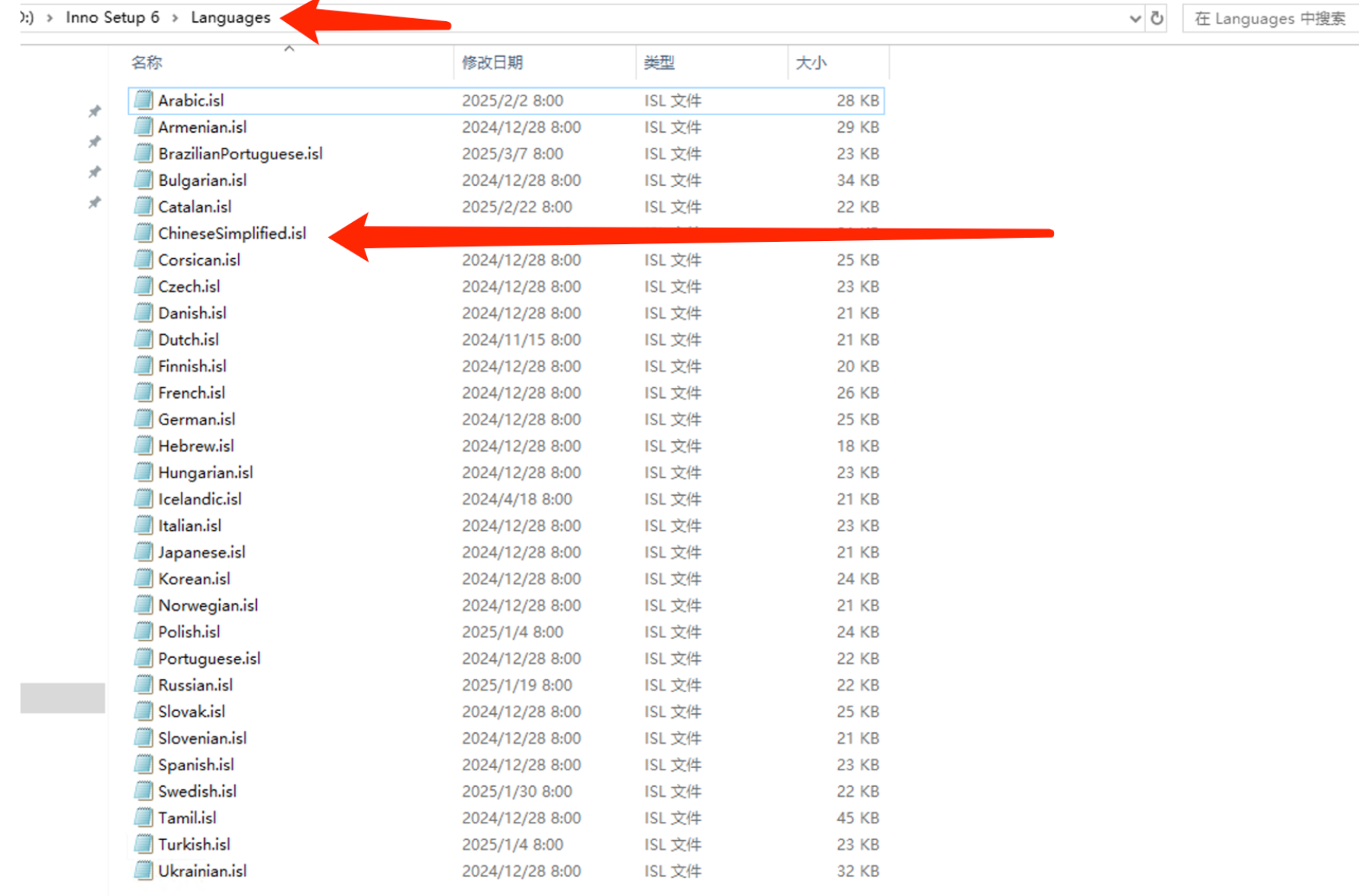Navigate to Inno Setup 6 breadcrumb folder
This screenshot has height=896, width=1359.
pyautogui.click(x=112, y=17)
